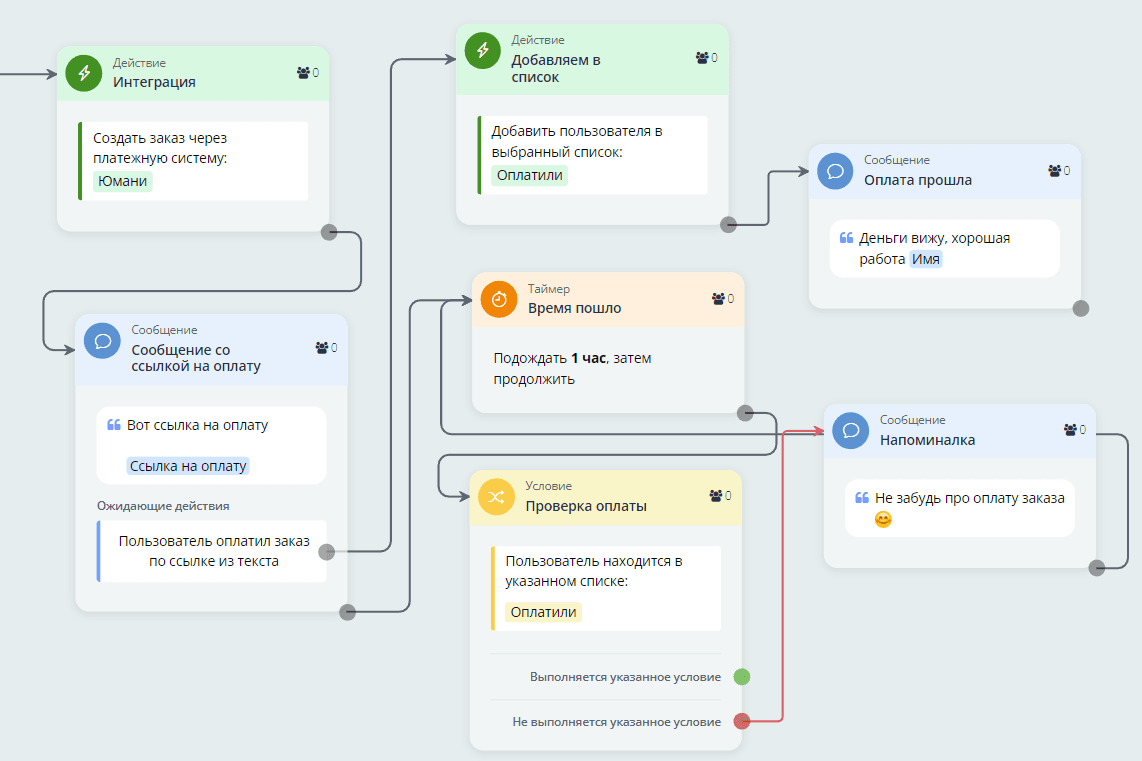Click the green output connector for fulfilled condition

click(741, 677)
